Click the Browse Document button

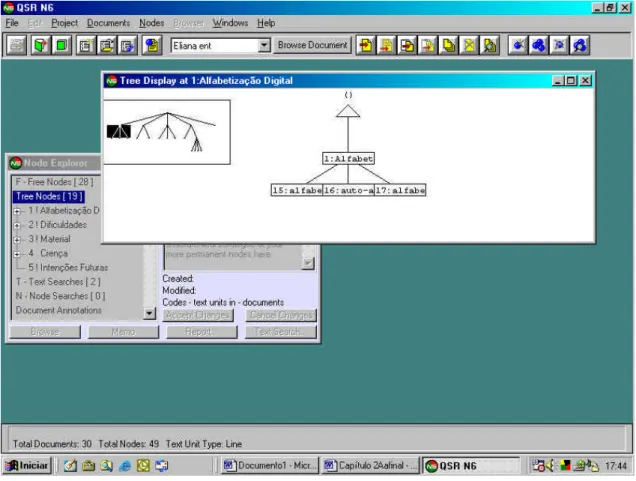click(312, 45)
